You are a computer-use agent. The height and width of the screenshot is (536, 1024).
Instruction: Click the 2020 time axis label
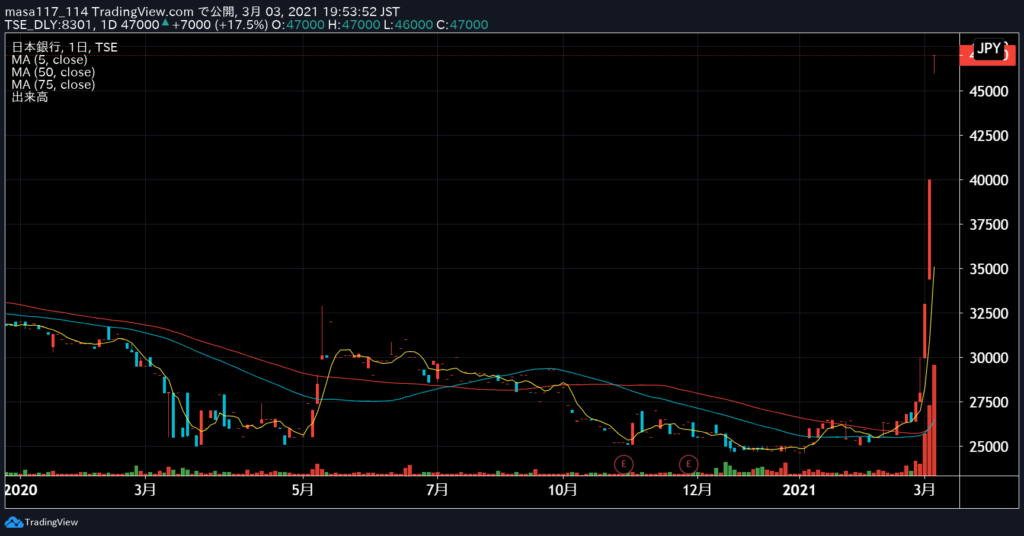pyautogui.click(x=21, y=490)
